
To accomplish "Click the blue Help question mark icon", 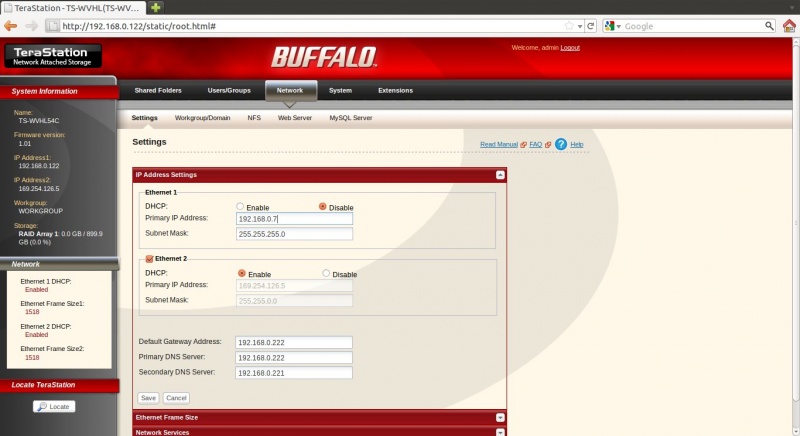I will pyautogui.click(x=561, y=144).
